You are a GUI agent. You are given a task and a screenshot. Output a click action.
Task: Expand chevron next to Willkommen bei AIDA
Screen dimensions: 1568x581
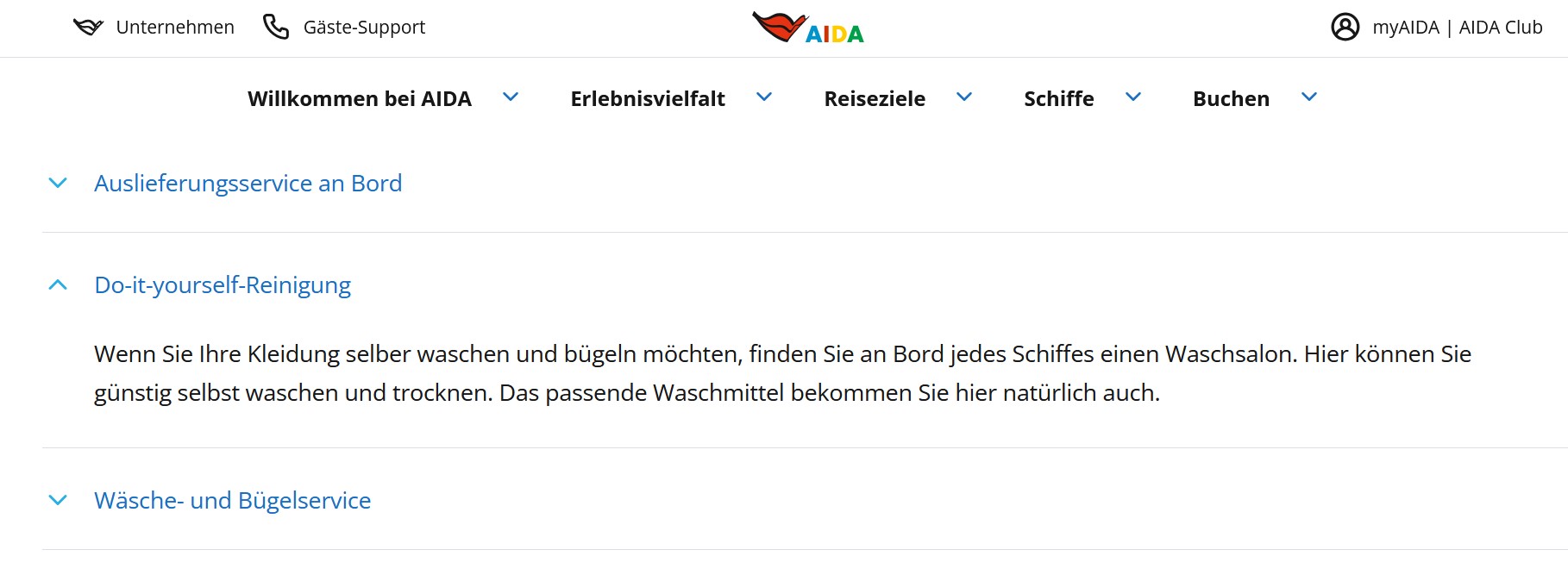point(511,97)
